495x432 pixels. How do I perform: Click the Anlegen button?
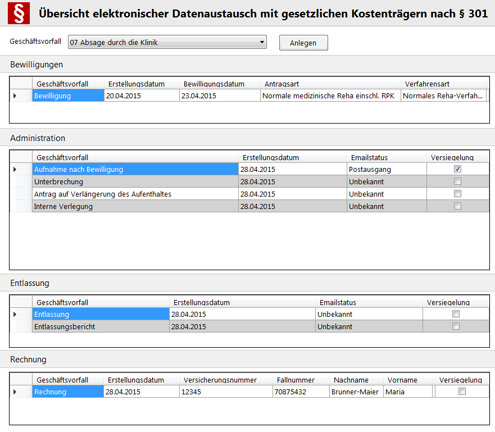(303, 43)
